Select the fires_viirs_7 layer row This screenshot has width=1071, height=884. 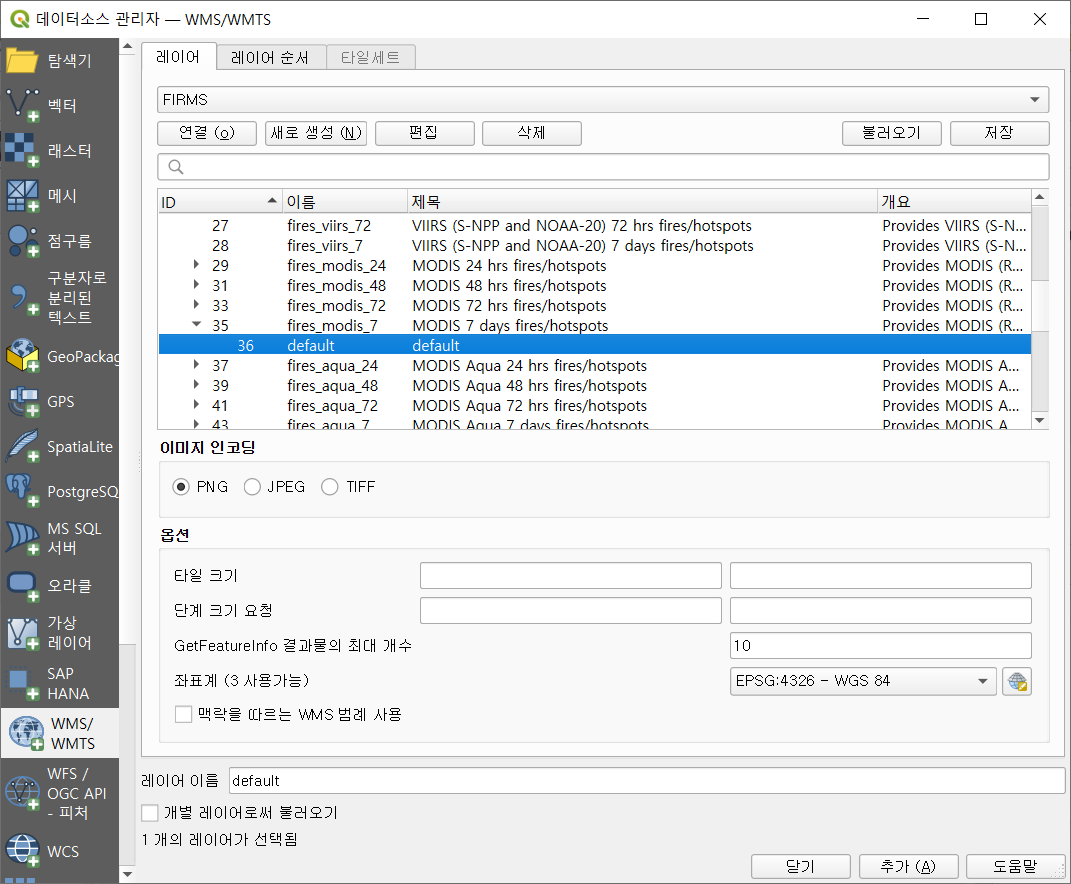594,245
